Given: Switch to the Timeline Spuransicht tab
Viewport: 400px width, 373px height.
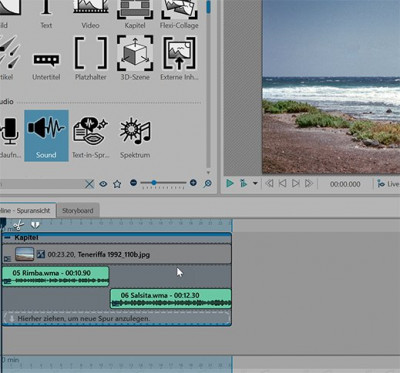Looking at the screenshot, I should [27, 210].
